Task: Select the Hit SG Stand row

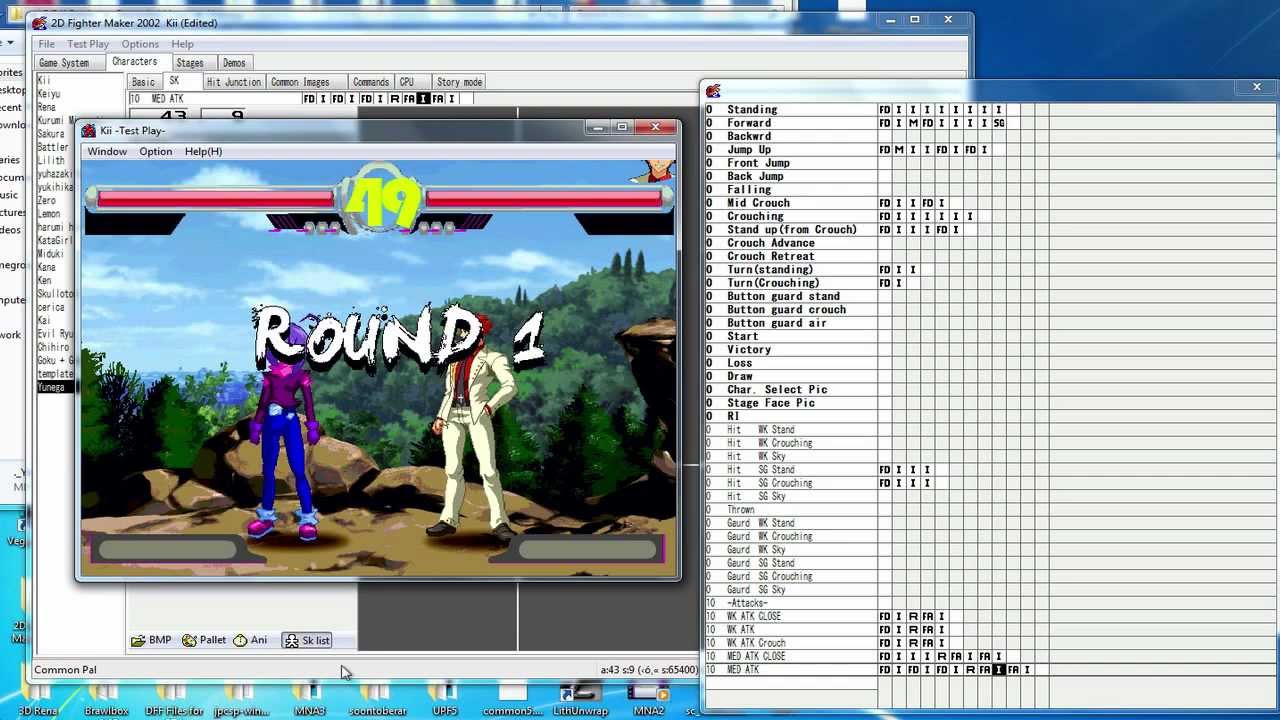Action: point(790,470)
